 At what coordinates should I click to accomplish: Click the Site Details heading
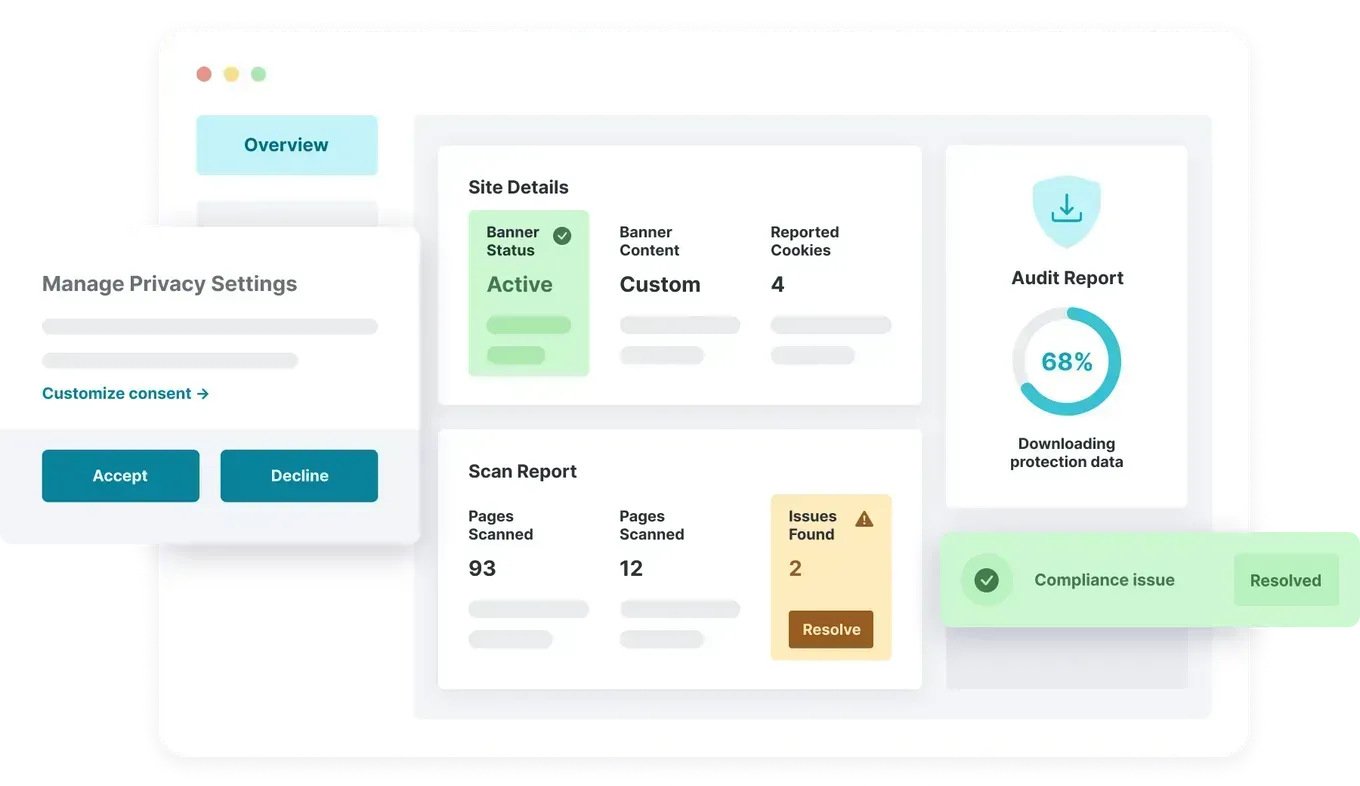pyautogui.click(x=518, y=187)
